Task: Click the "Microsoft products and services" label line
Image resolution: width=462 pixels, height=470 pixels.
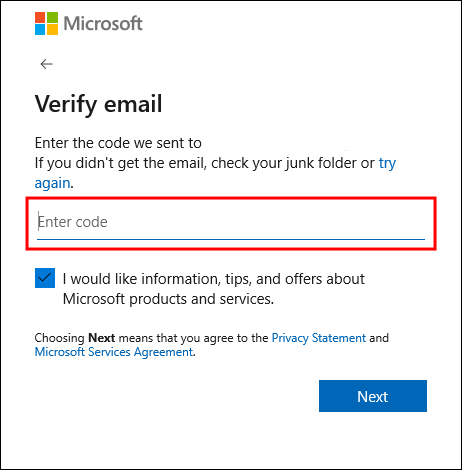Action: click(168, 299)
